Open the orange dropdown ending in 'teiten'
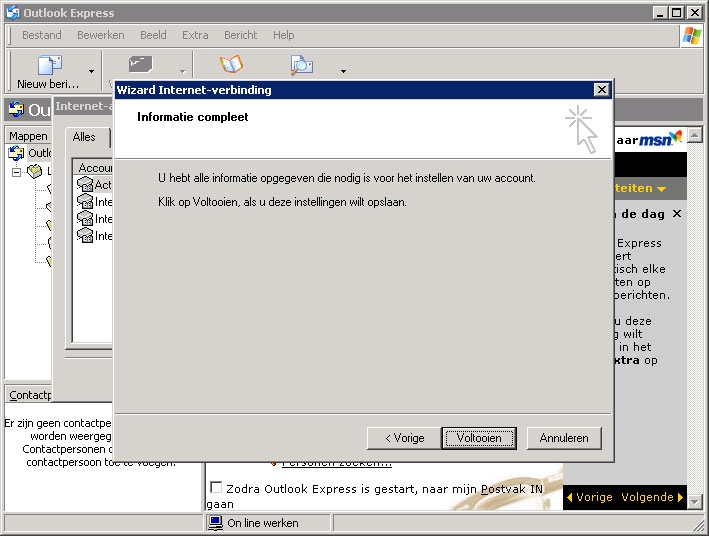The height and width of the screenshot is (536, 709). (640, 188)
